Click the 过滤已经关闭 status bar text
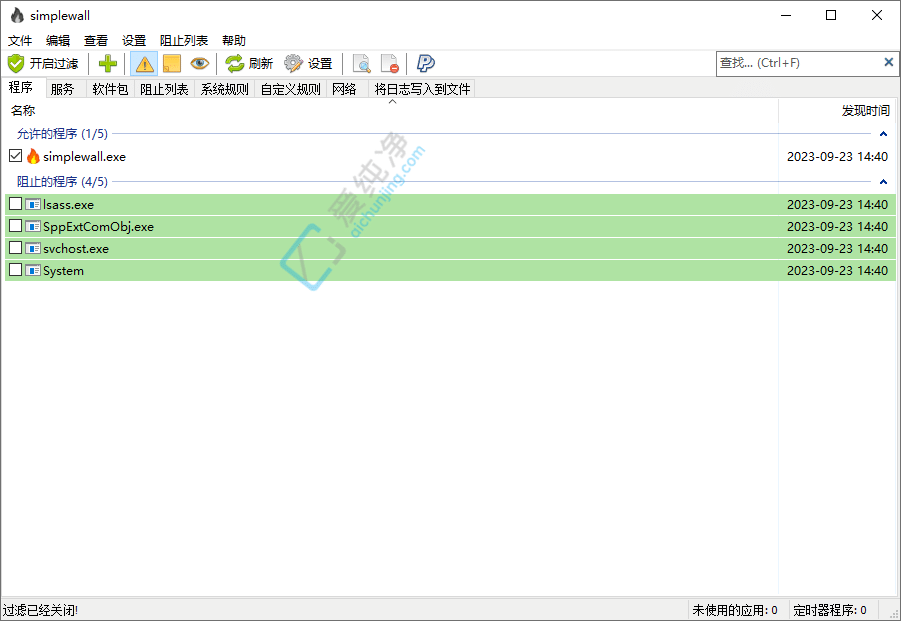The image size is (901, 621). click(x=40, y=611)
